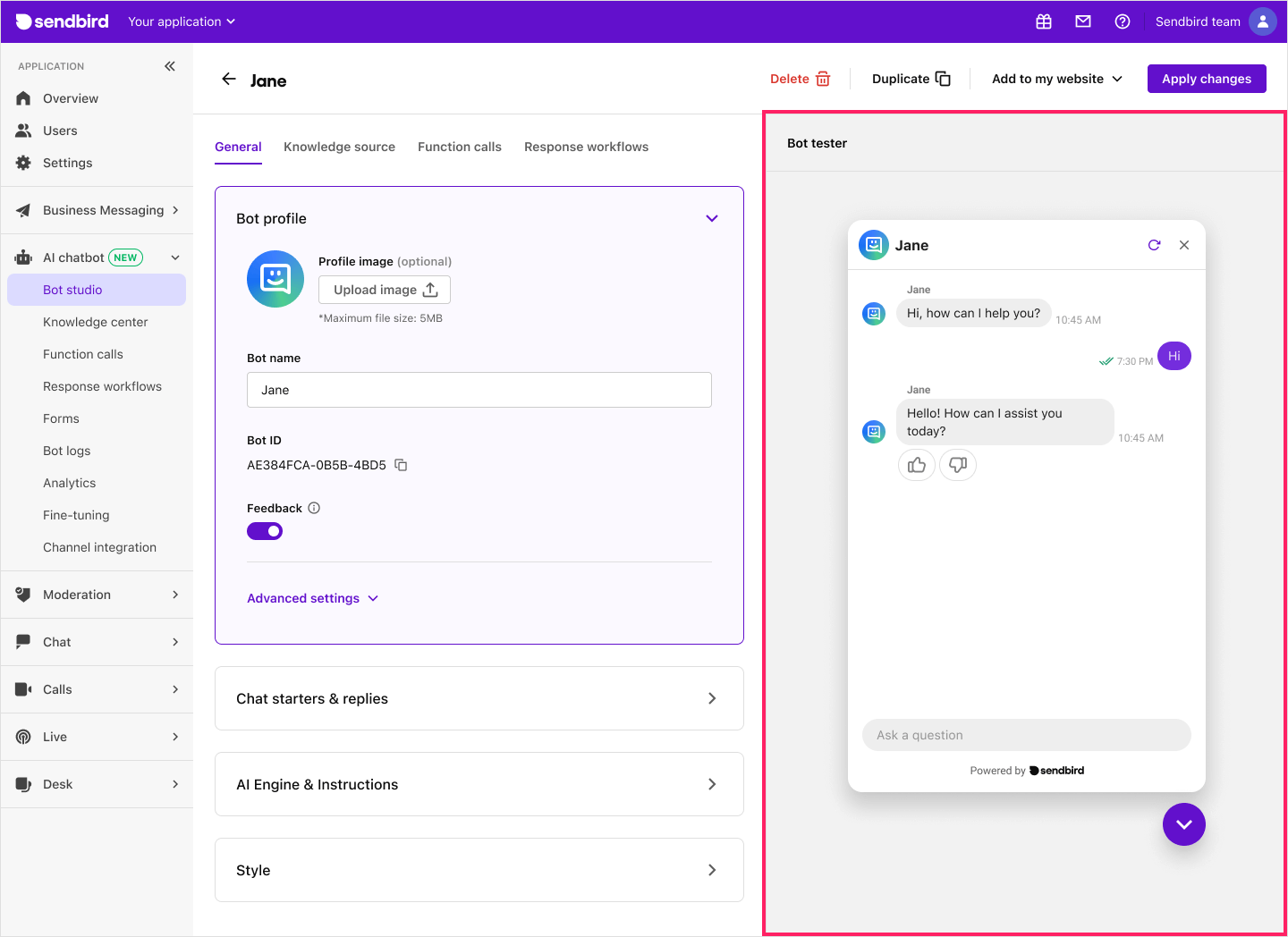Collapse the AI chatbot menu
Screen dimensions: 1288x937
pyautogui.click(x=97, y=257)
